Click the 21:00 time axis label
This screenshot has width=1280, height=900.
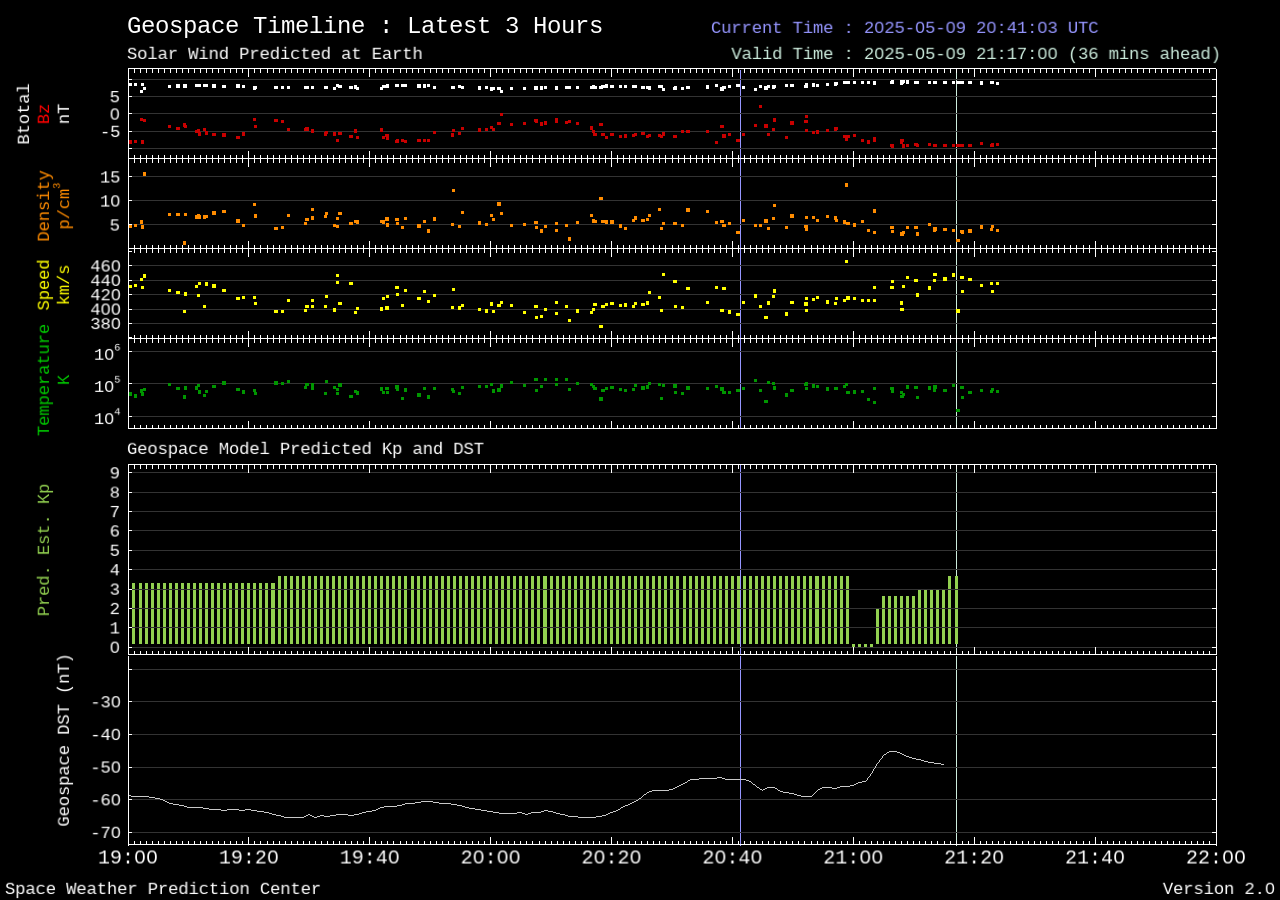853,857
